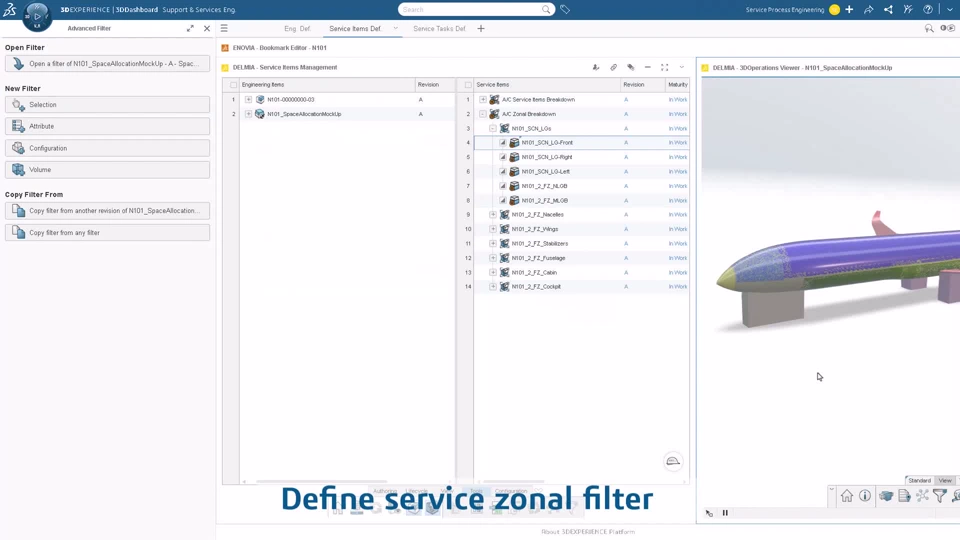960x540 pixels.
Task: Click the tag icon beside search bar
Action: click(x=565, y=9)
